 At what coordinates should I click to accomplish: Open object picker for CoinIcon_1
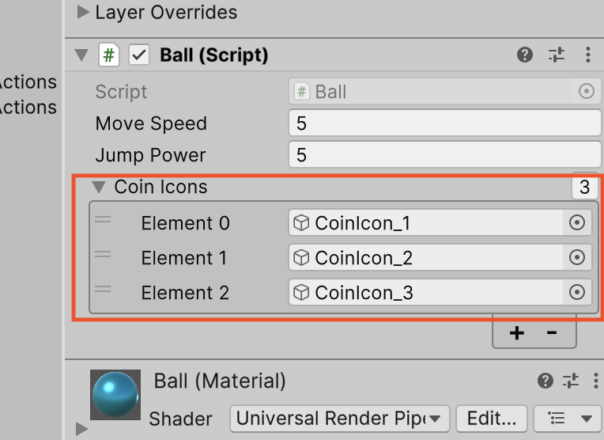coord(577,223)
